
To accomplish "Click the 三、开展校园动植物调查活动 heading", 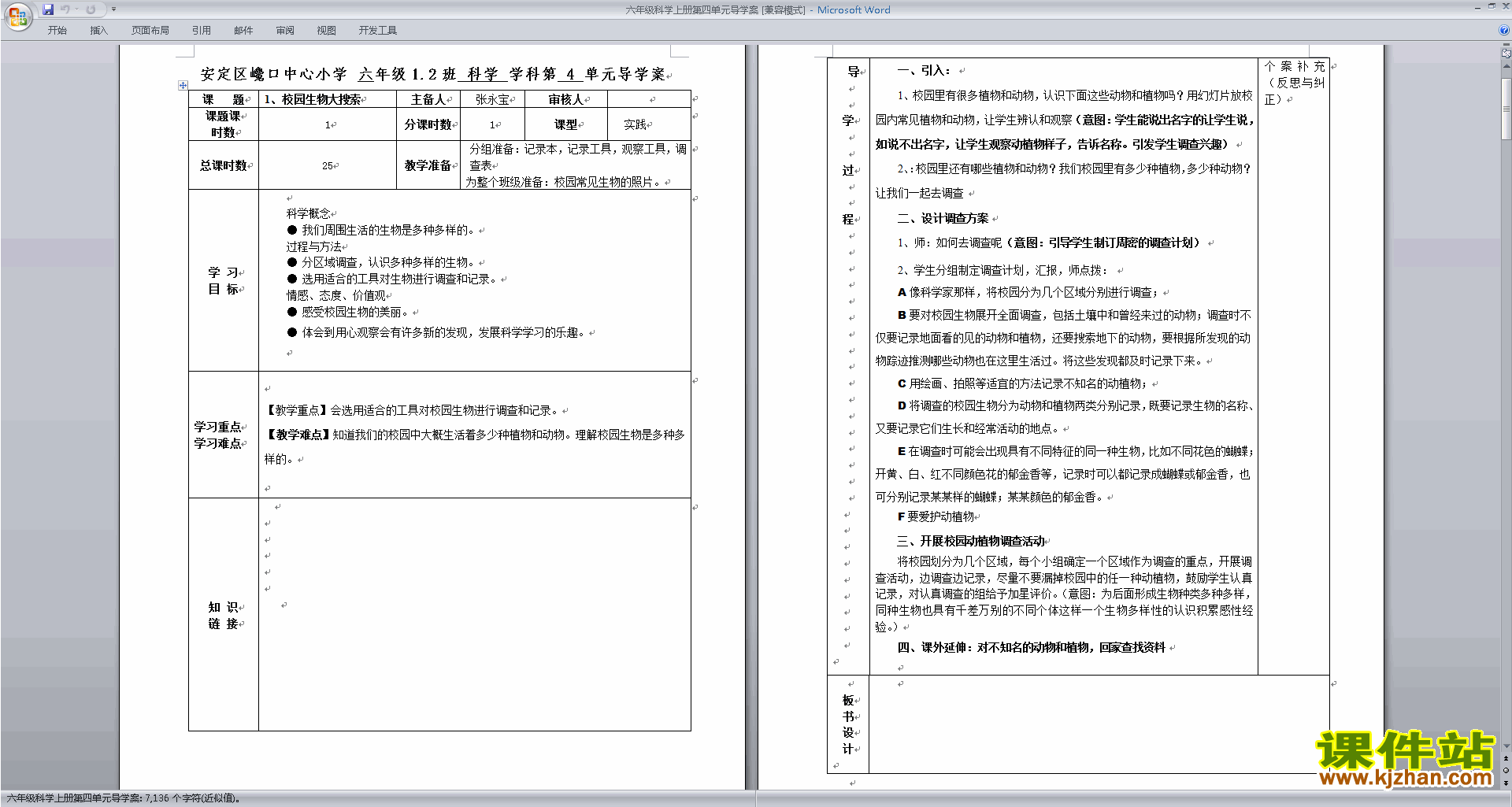I will (x=971, y=541).
